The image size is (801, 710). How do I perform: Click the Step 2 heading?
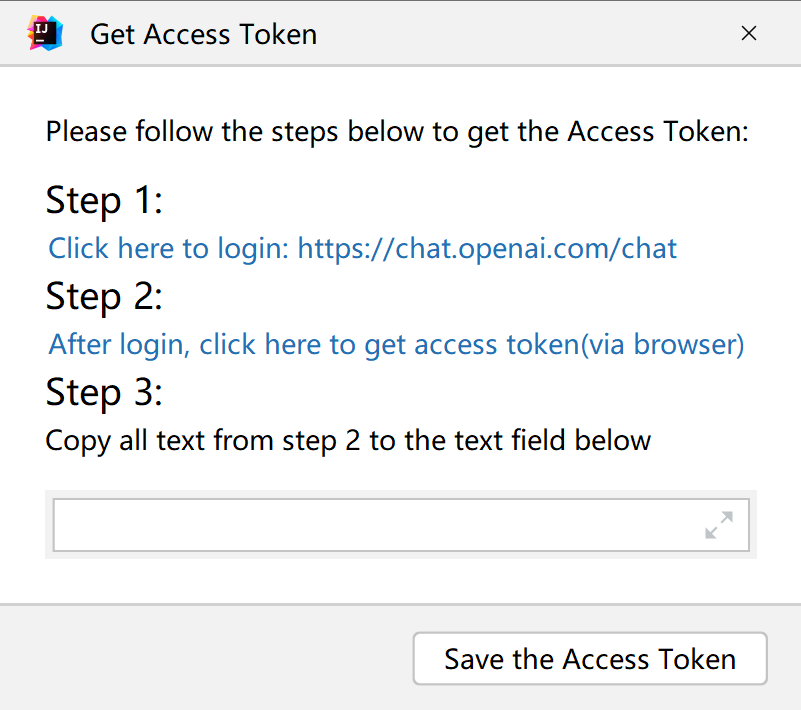click(104, 296)
